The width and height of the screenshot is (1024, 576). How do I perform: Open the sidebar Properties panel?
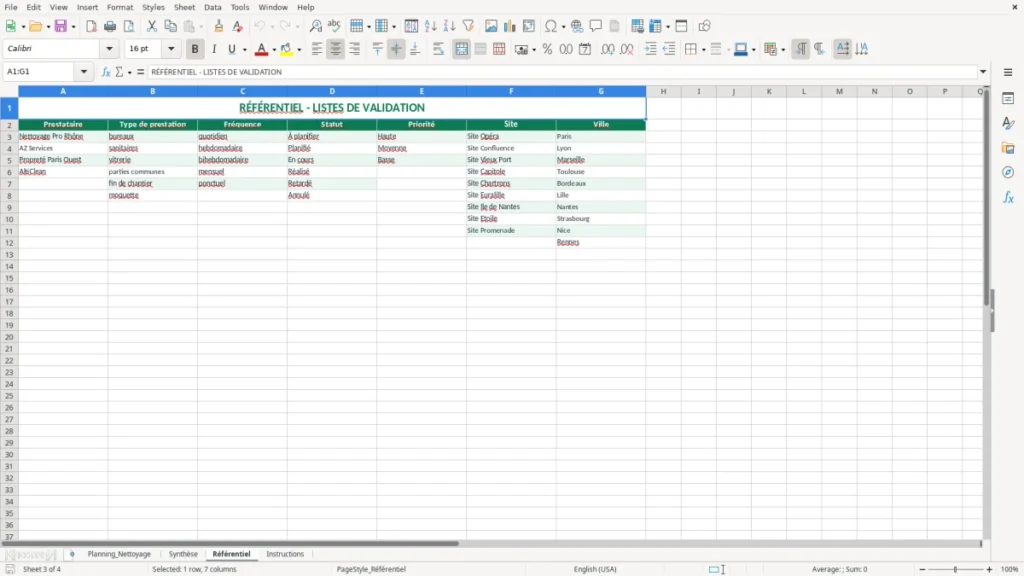[x=1008, y=99]
